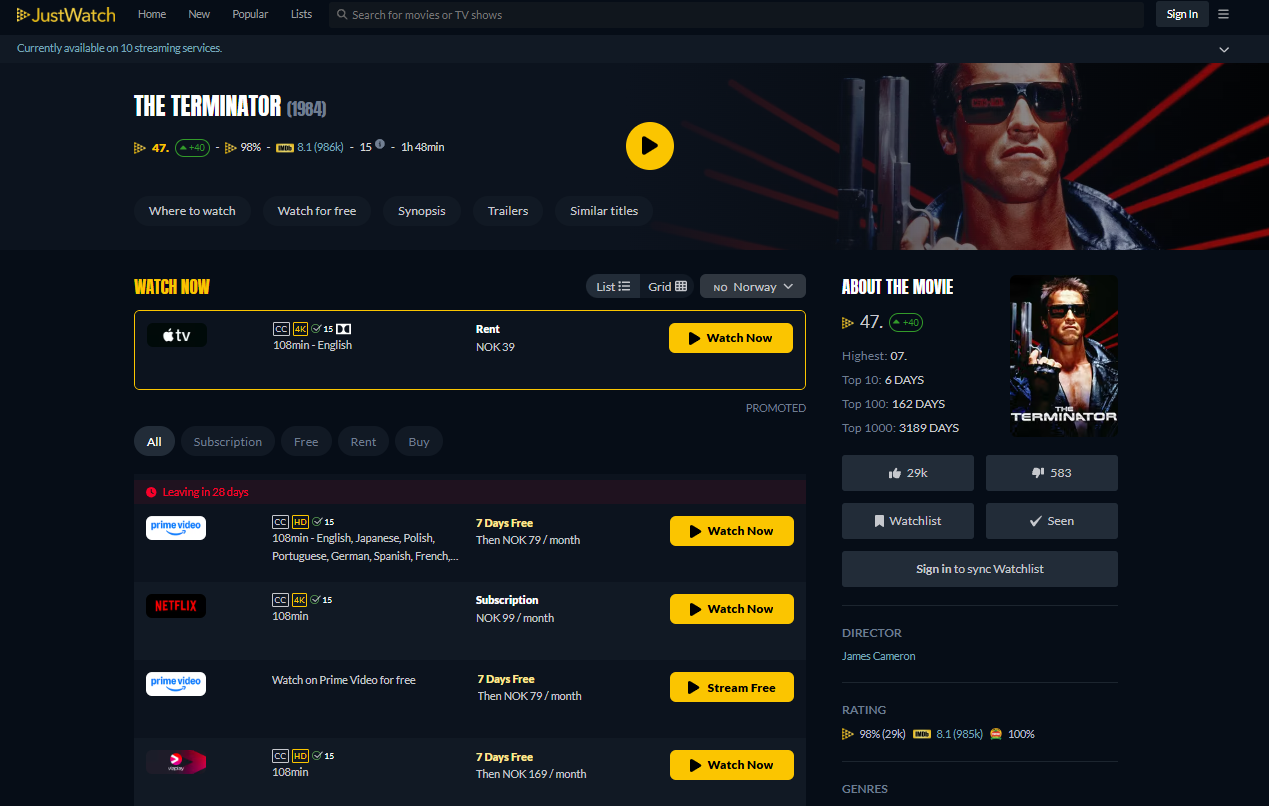Jump to Watch for free section

coord(317,211)
